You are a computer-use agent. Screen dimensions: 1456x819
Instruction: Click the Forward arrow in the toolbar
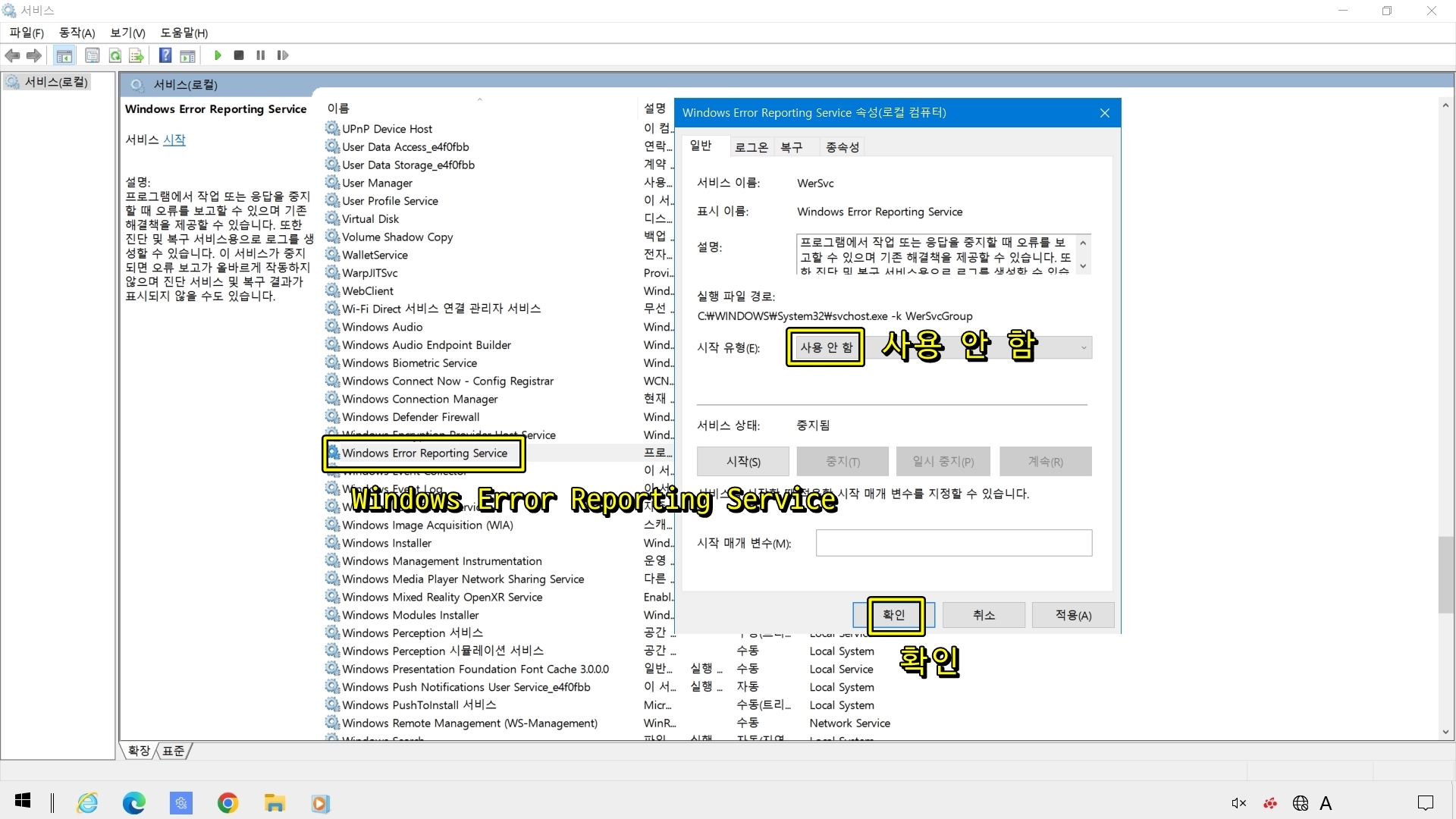click(34, 55)
